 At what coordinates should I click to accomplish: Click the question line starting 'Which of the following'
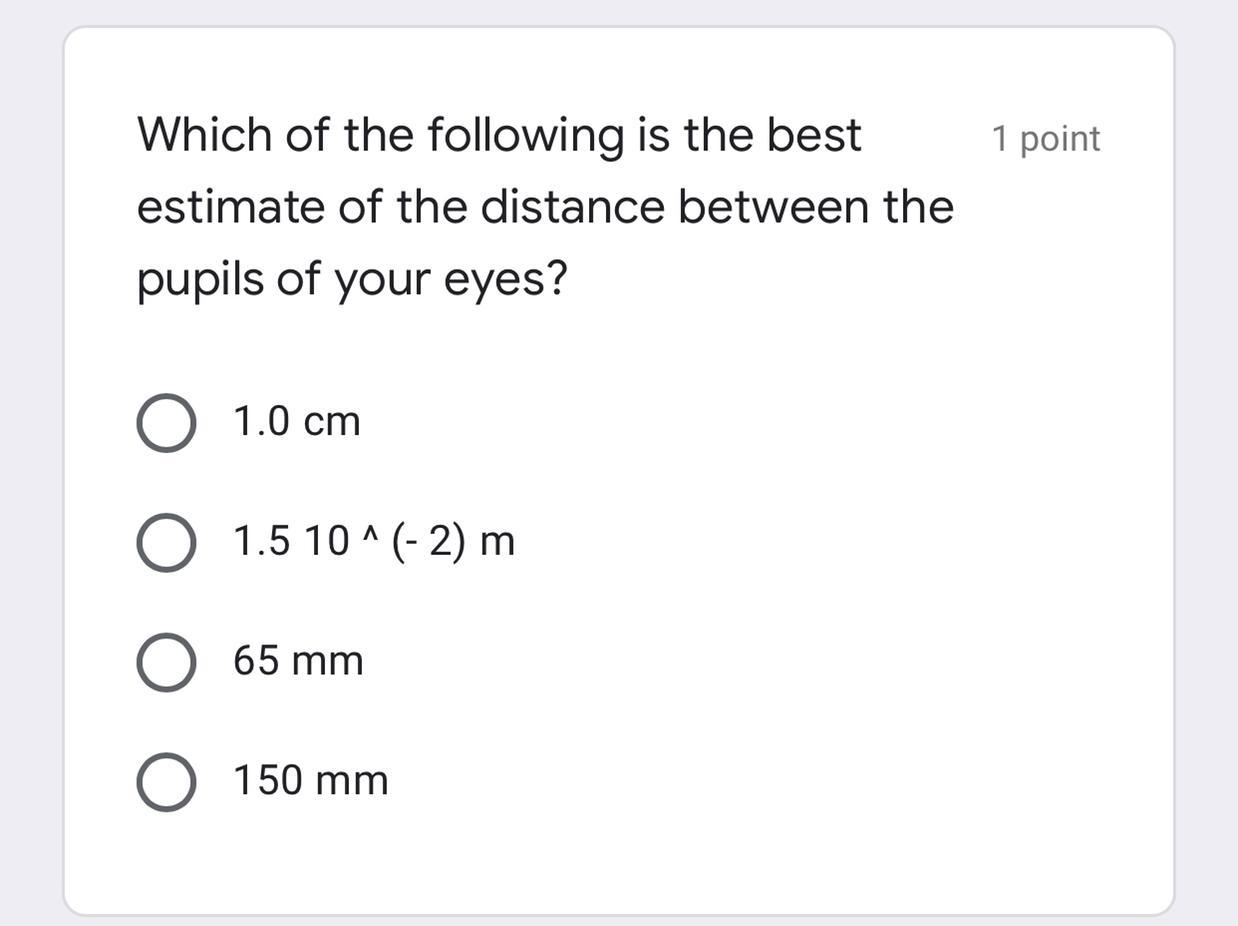[x=499, y=135]
